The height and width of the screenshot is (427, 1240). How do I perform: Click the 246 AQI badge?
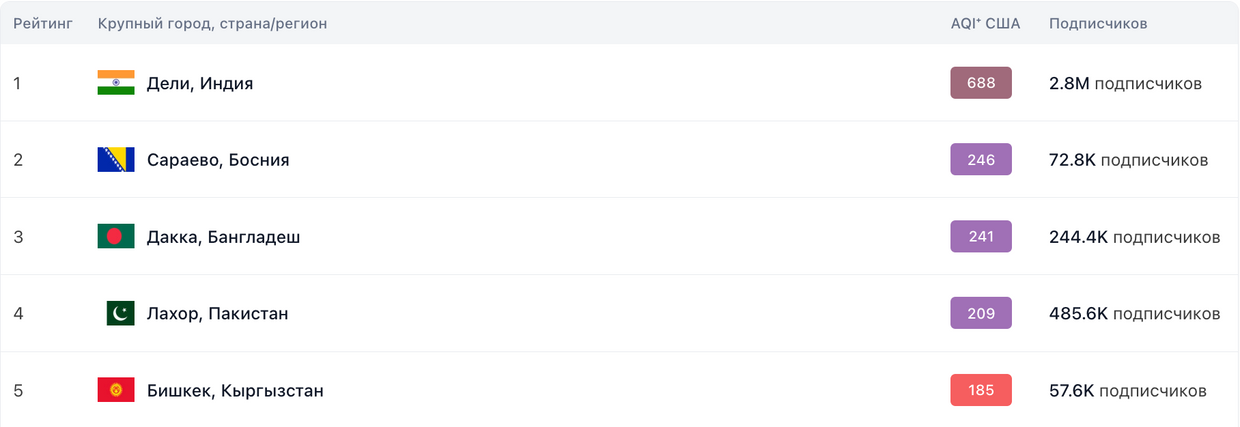click(x=981, y=159)
